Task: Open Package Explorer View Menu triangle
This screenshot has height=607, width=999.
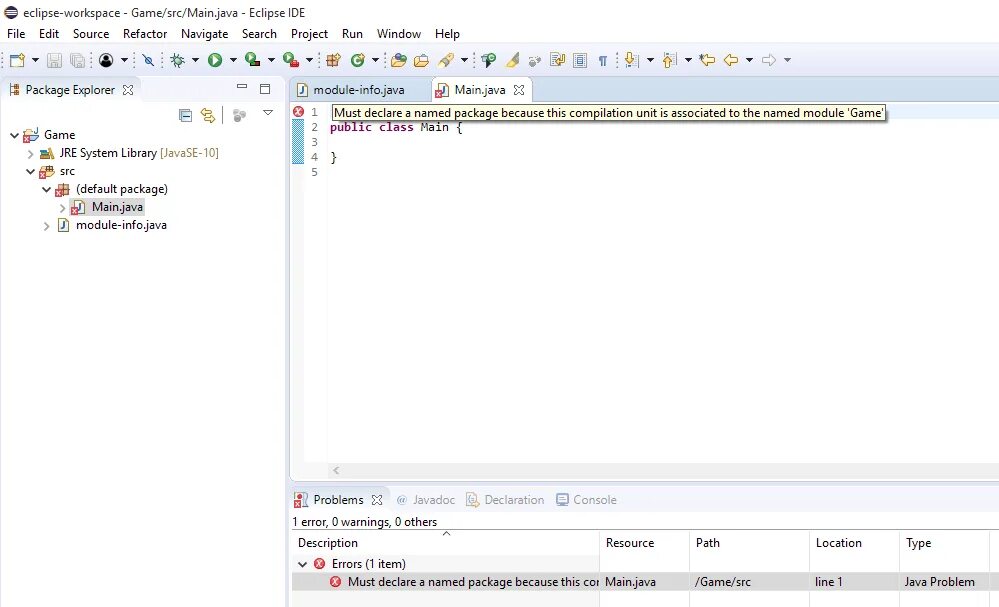Action: pos(268,113)
